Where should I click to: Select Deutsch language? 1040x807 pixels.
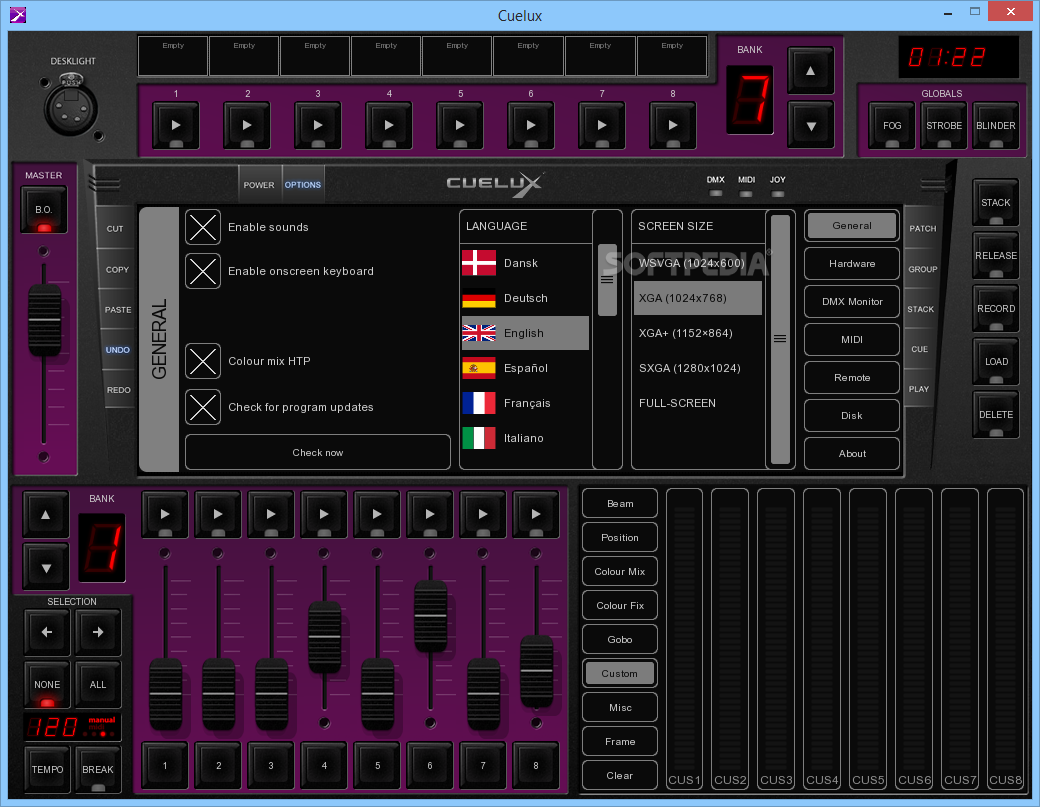[x=525, y=298]
